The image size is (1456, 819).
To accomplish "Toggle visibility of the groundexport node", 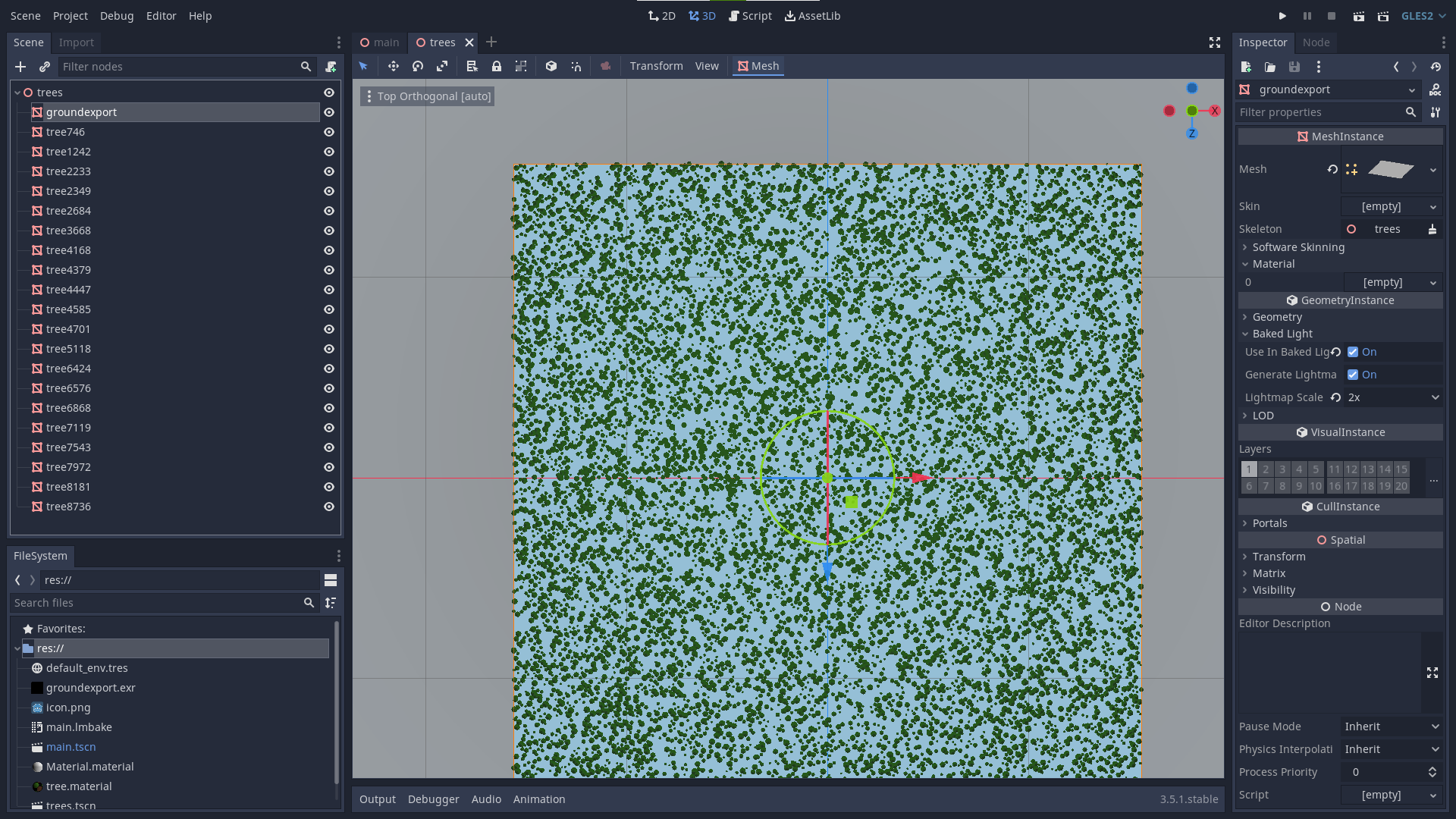I will click(x=328, y=111).
